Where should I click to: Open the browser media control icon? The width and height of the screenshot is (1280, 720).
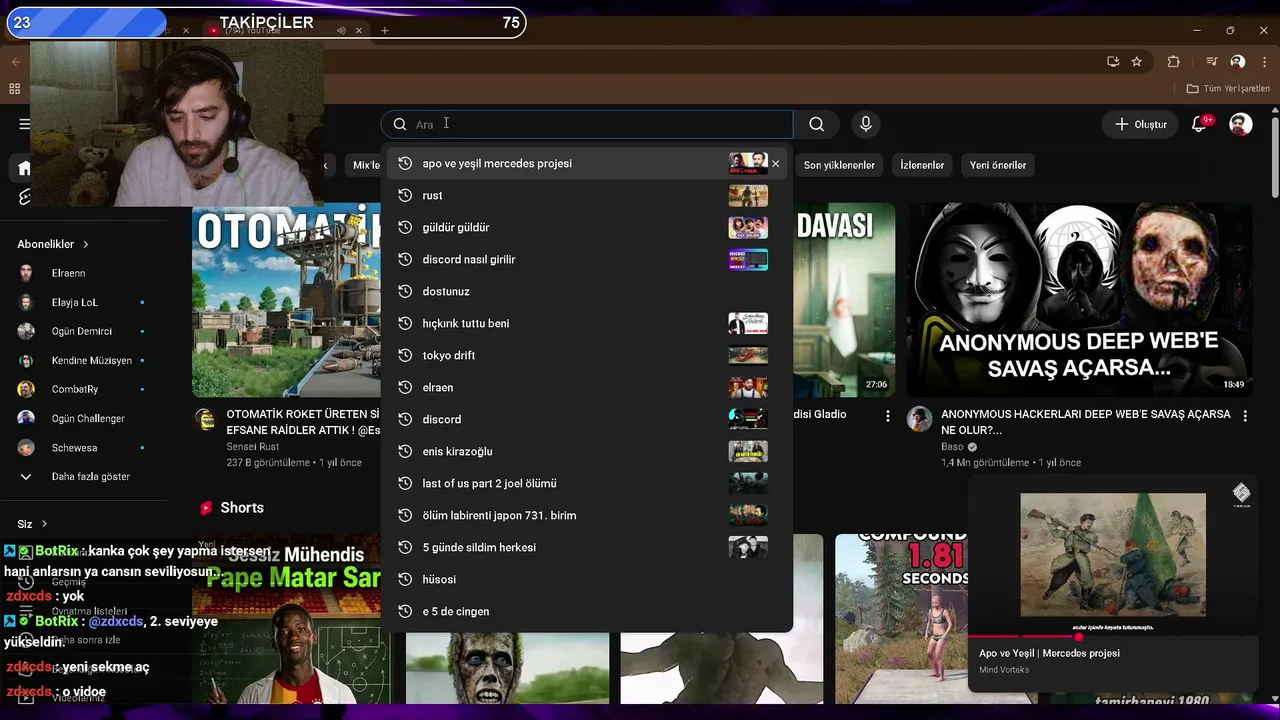click(x=1212, y=61)
